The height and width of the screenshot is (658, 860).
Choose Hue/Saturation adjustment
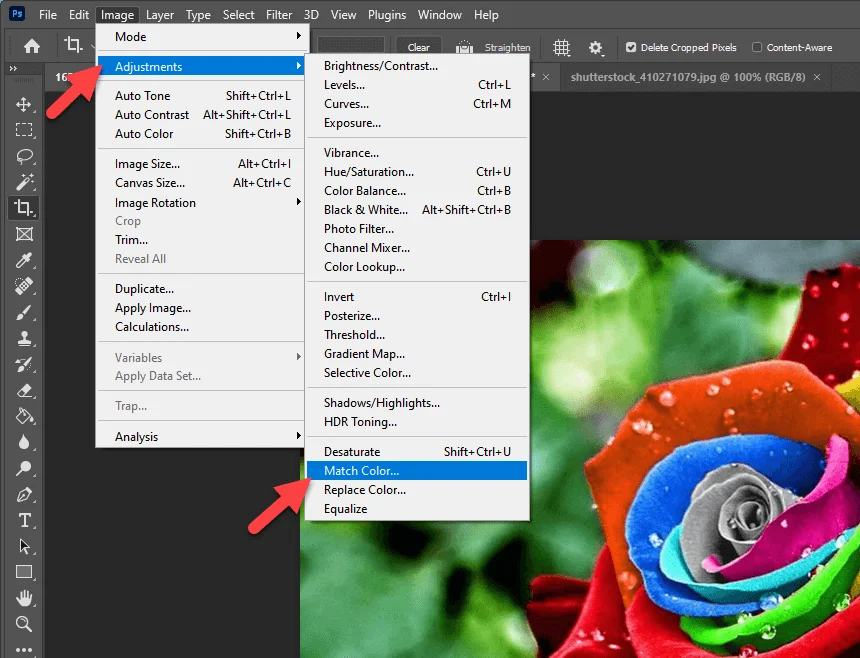[x=417, y=172]
